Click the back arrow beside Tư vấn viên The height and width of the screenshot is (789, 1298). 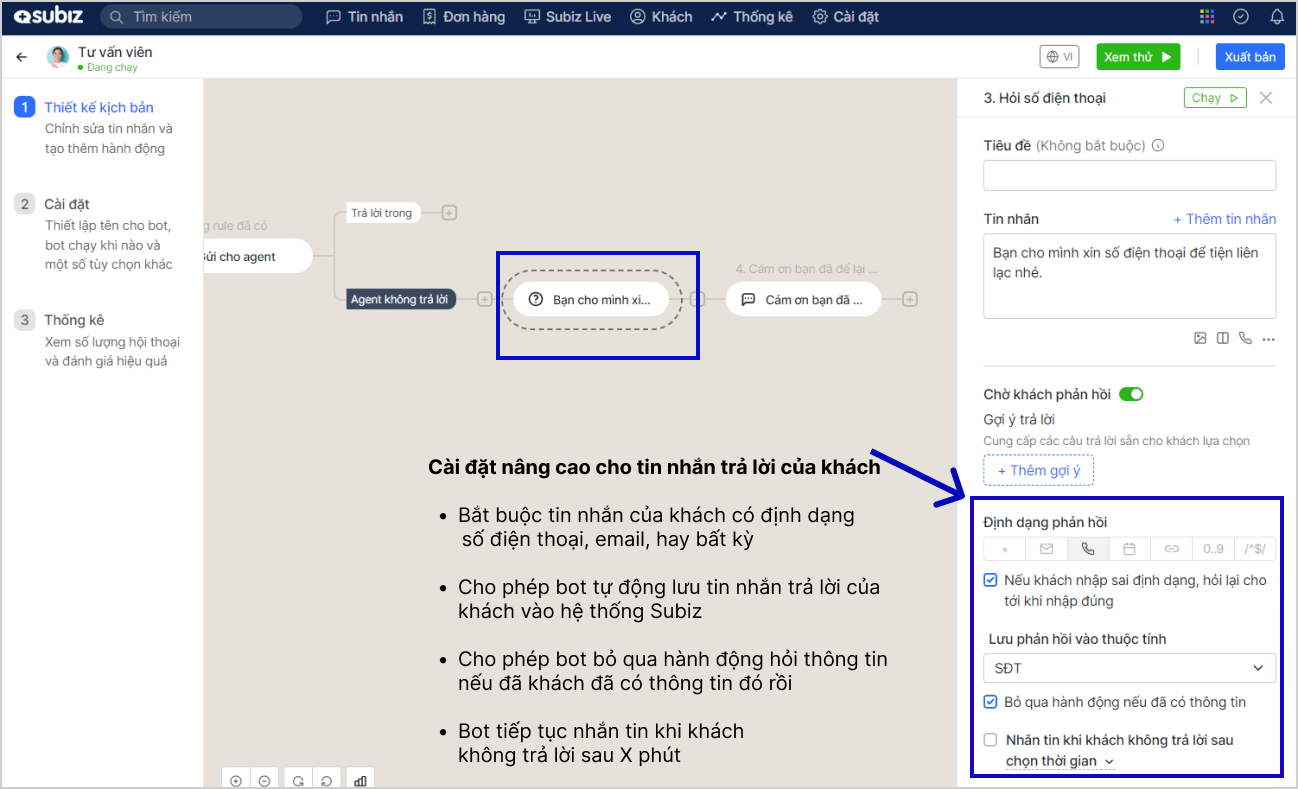pos(22,57)
